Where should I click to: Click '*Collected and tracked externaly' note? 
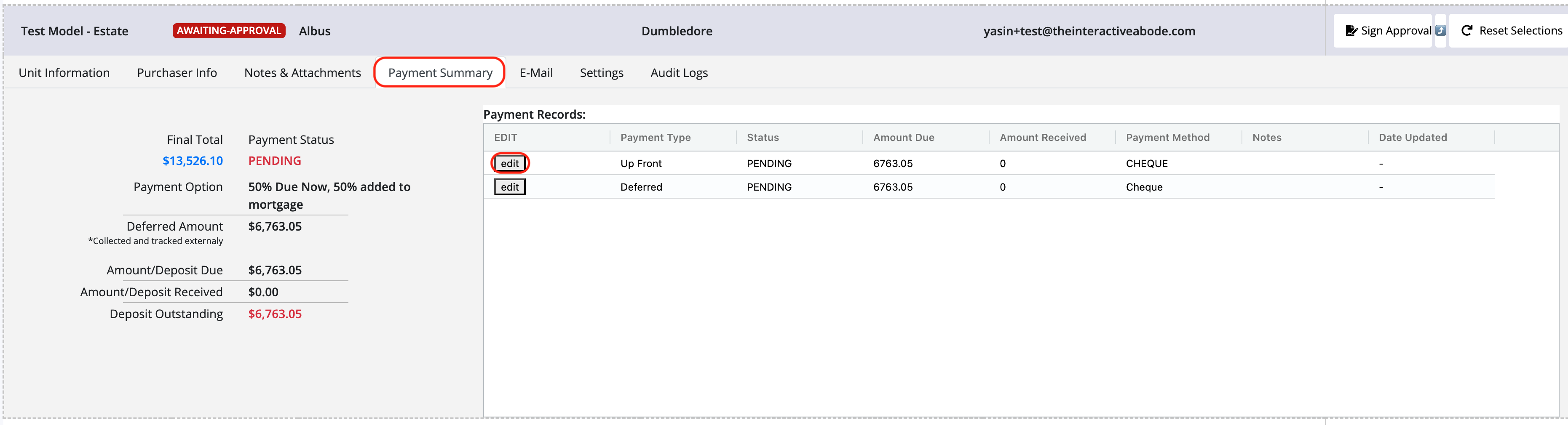click(x=156, y=242)
